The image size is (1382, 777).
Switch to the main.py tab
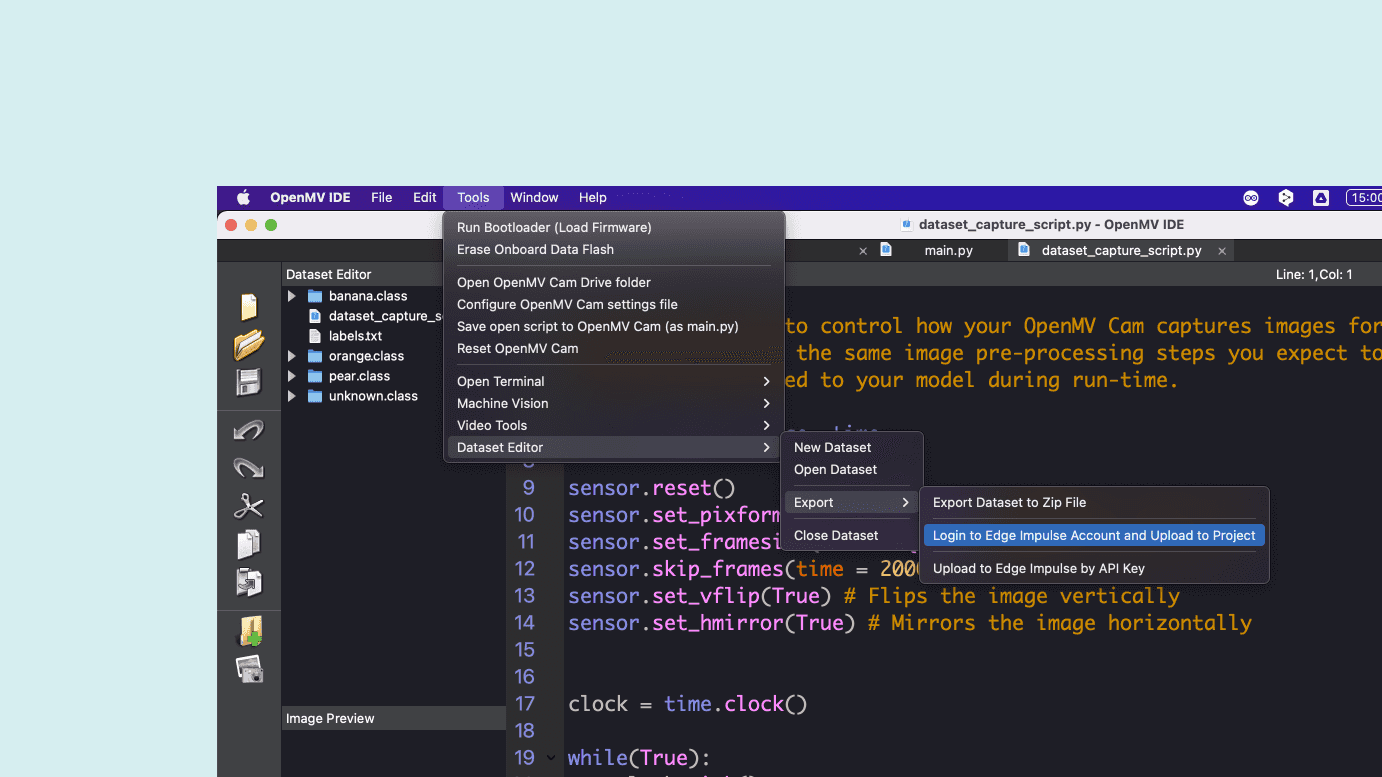pos(947,251)
